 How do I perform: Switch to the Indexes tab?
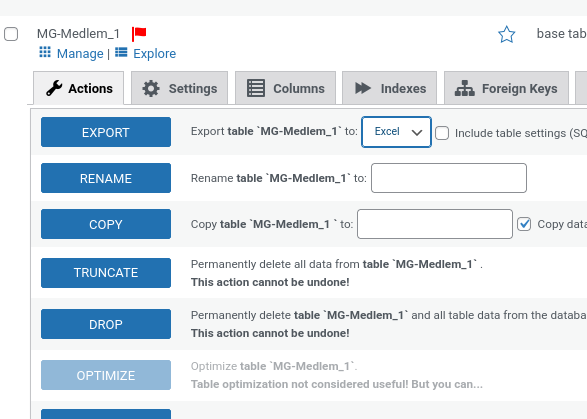(389, 88)
